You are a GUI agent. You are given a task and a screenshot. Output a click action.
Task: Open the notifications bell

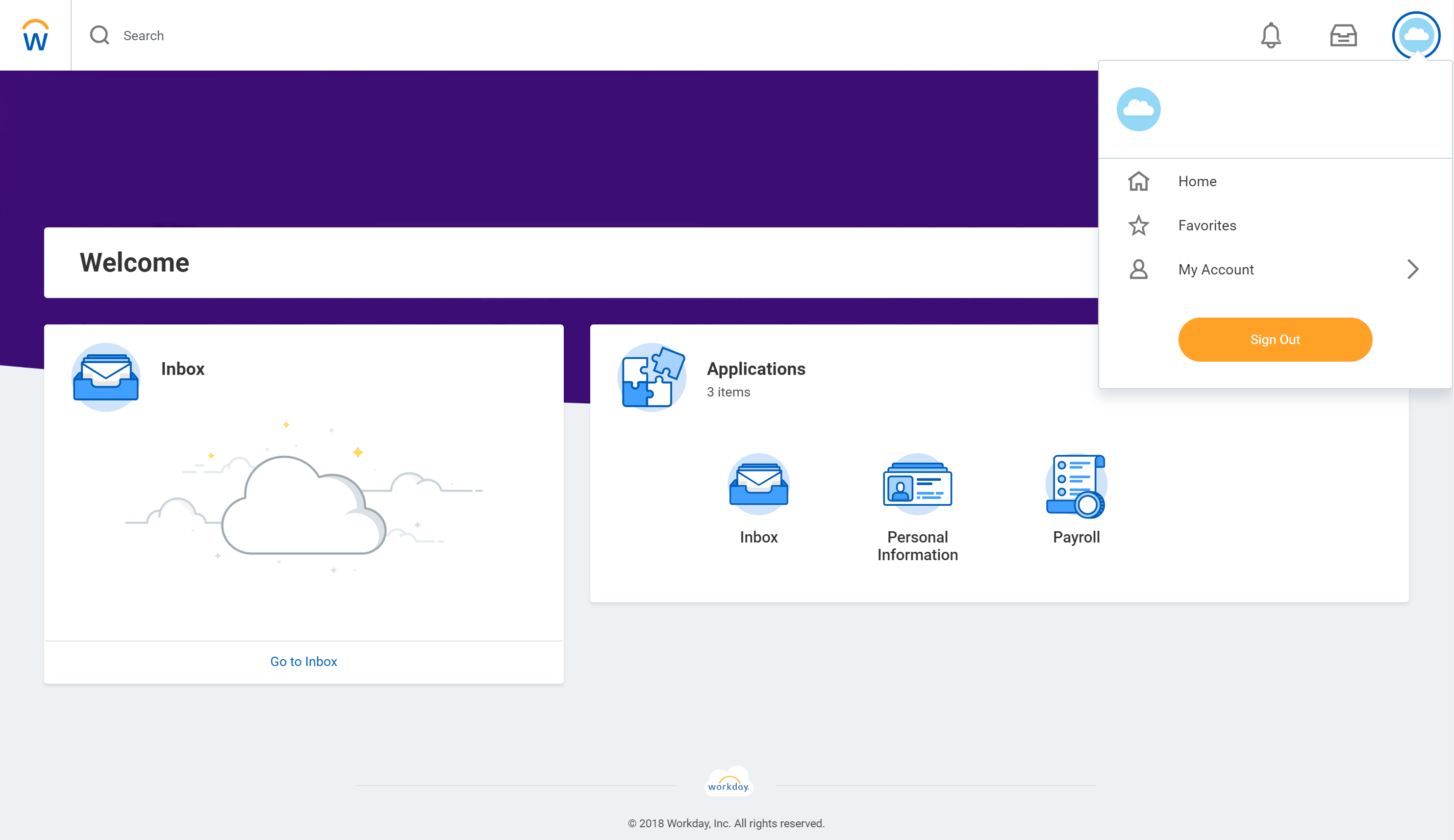(x=1271, y=35)
